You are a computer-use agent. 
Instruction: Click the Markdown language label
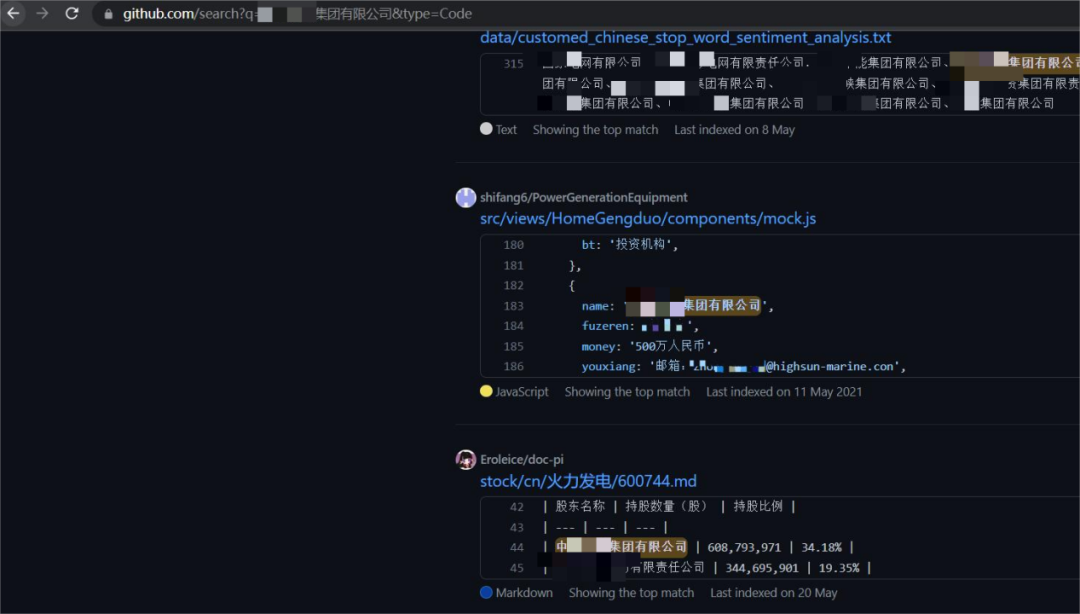point(524,593)
